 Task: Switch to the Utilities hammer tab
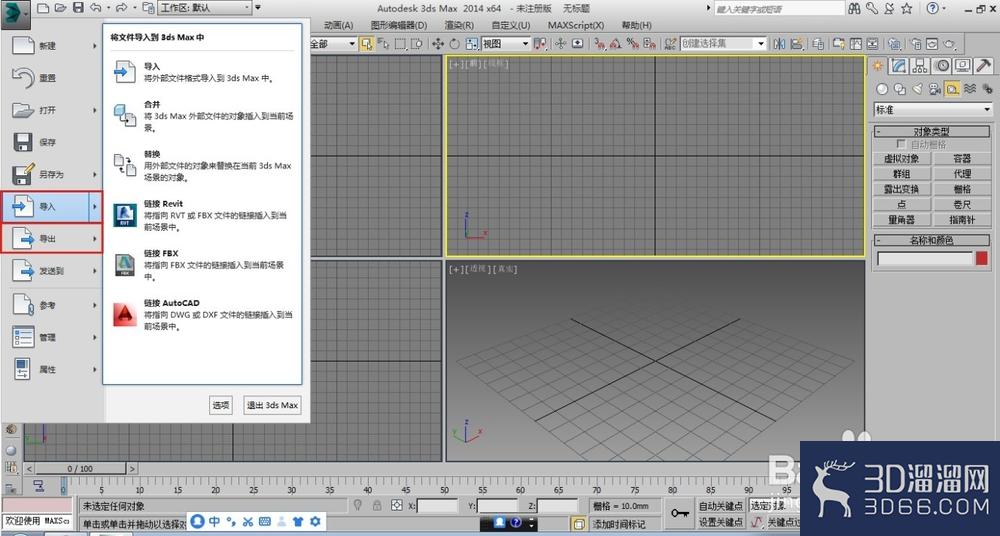click(984, 66)
